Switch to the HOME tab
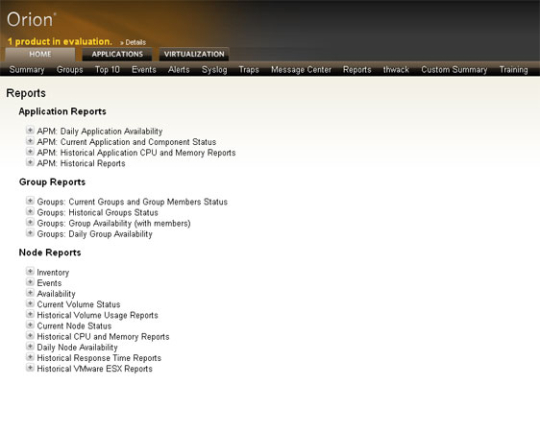This screenshot has height=434, width=540. click(x=40, y=54)
